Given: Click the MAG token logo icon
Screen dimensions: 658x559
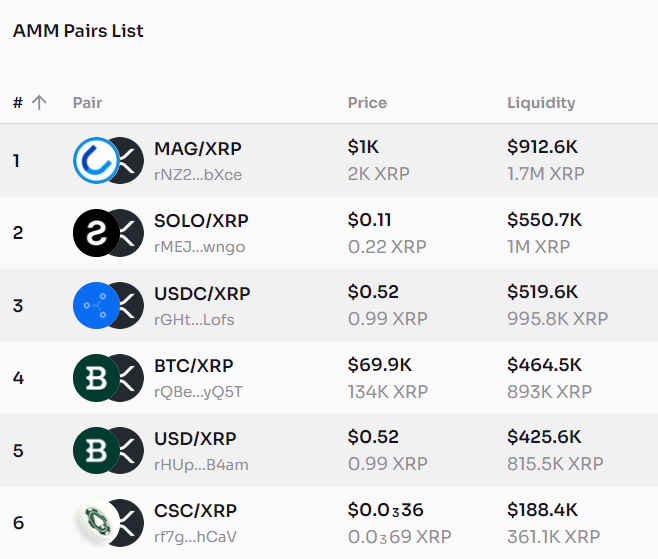Looking at the screenshot, I should point(96,161).
